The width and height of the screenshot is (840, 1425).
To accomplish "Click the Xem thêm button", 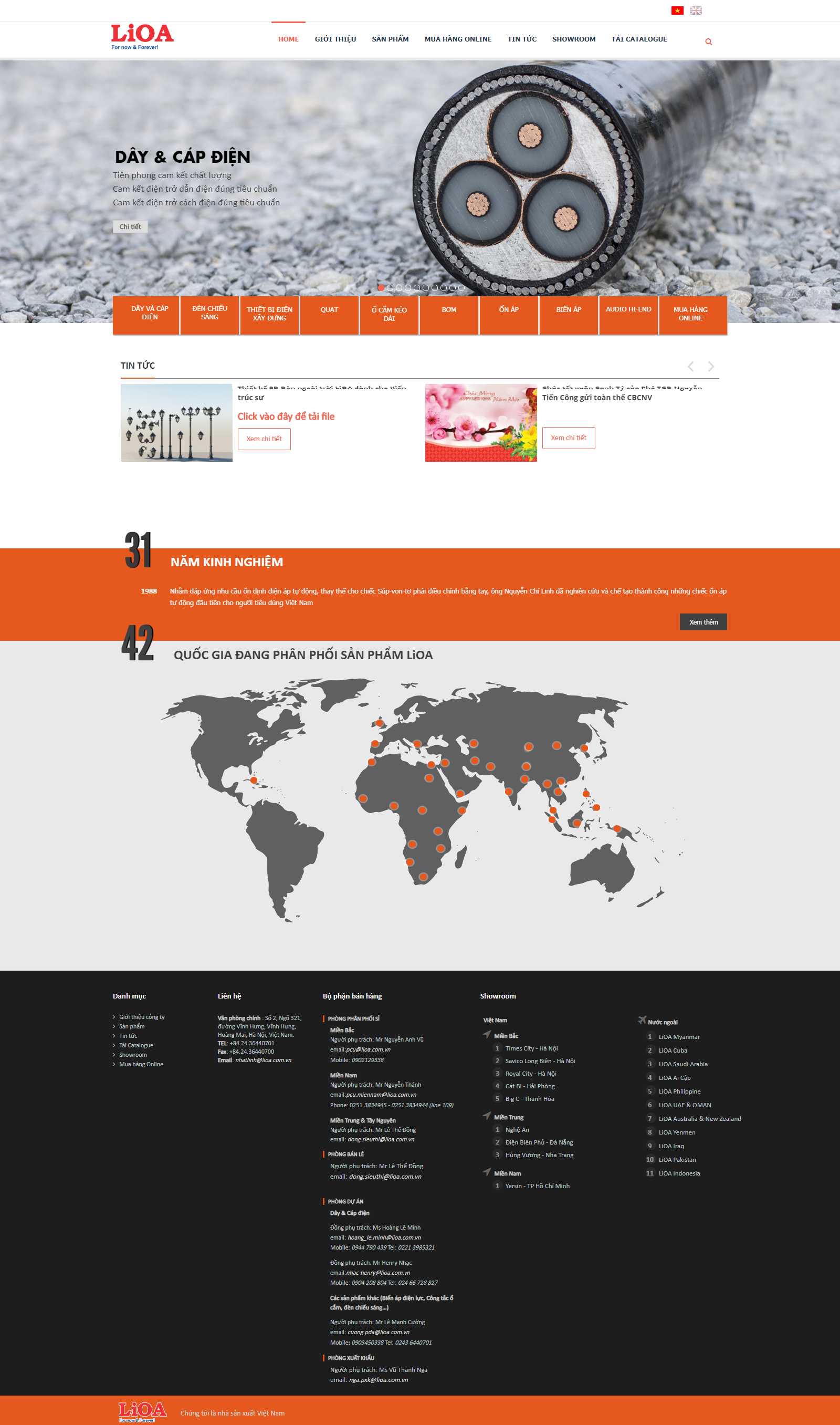I will (x=703, y=622).
